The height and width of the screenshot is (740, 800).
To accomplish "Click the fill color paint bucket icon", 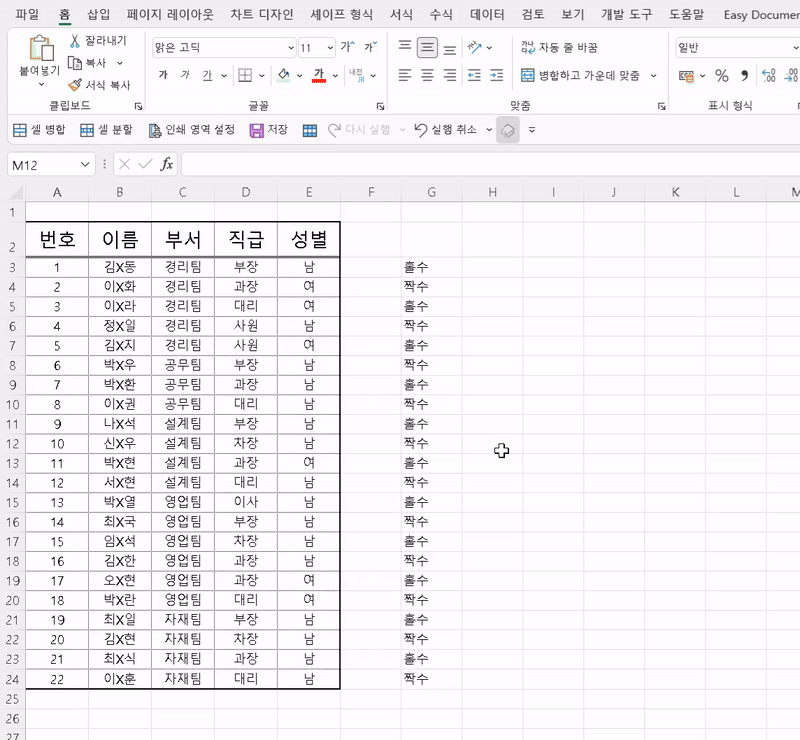I will (284, 76).
